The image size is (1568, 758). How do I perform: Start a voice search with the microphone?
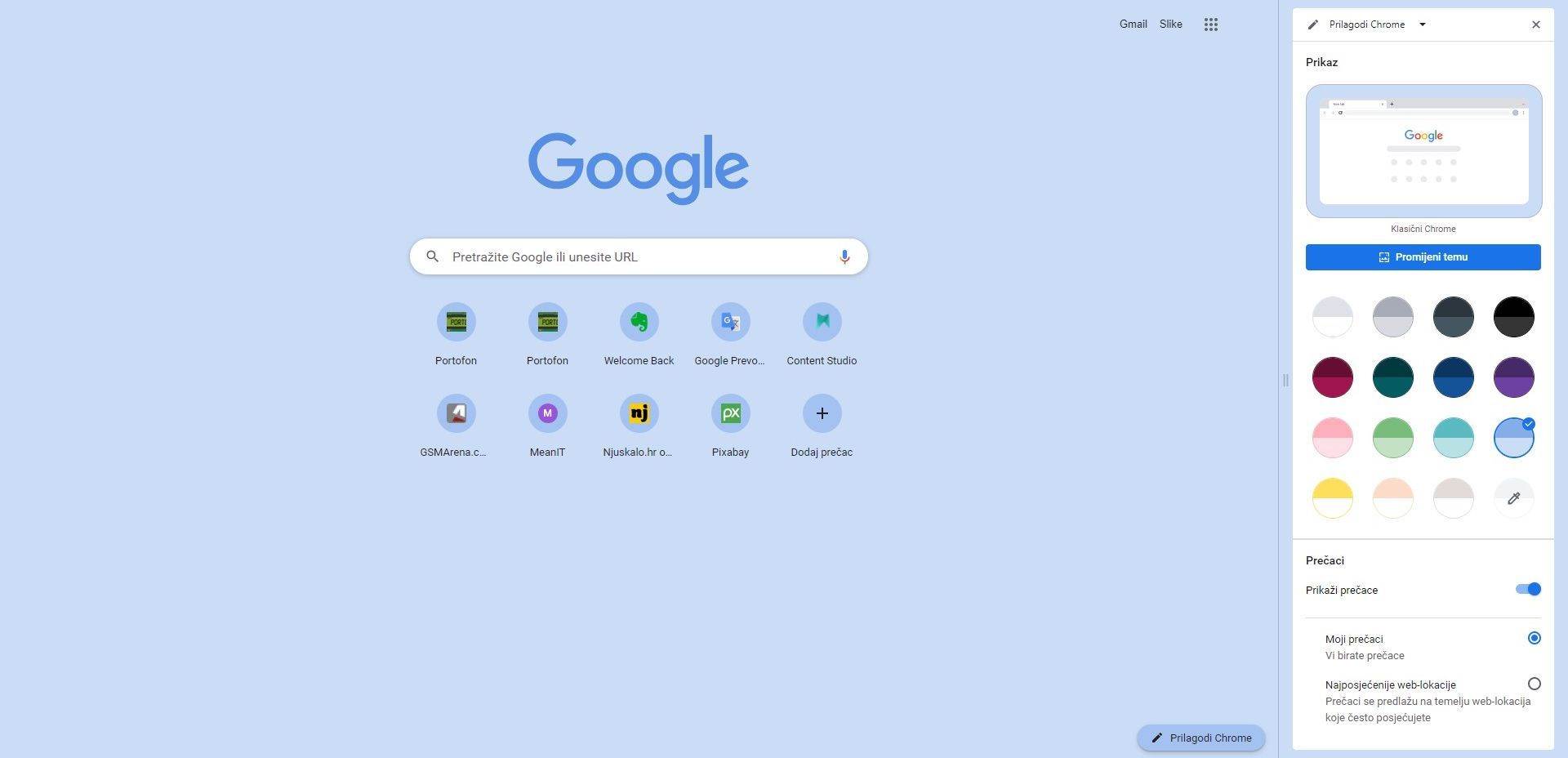click(x=844, y=256)
